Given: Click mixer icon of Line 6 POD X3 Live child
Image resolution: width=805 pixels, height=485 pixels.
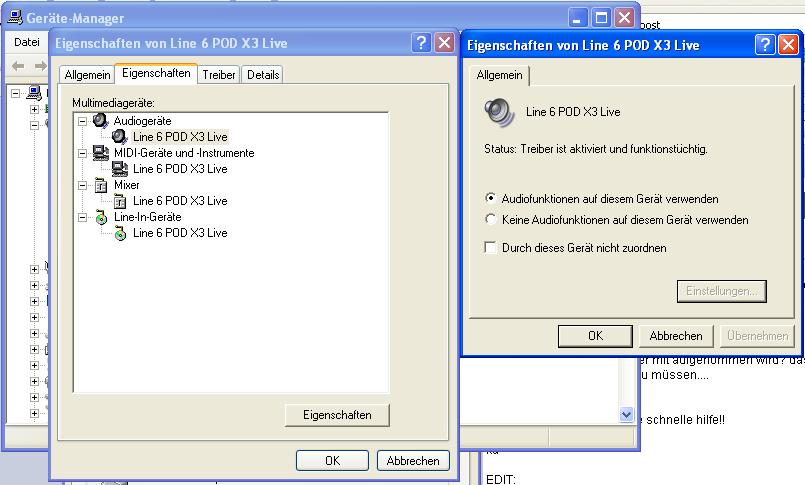Looking at the screenshot, I should (x=120, y=201).
